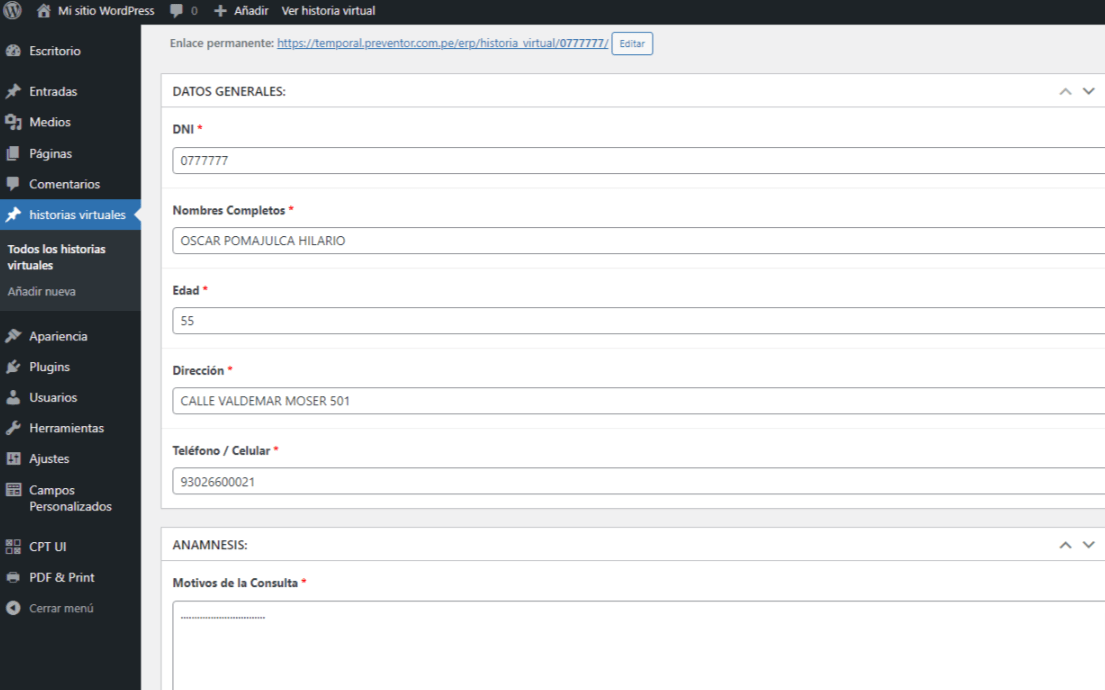
Task: Choose Añadir nueva in sidebar submenu
Action: (42, 291)
